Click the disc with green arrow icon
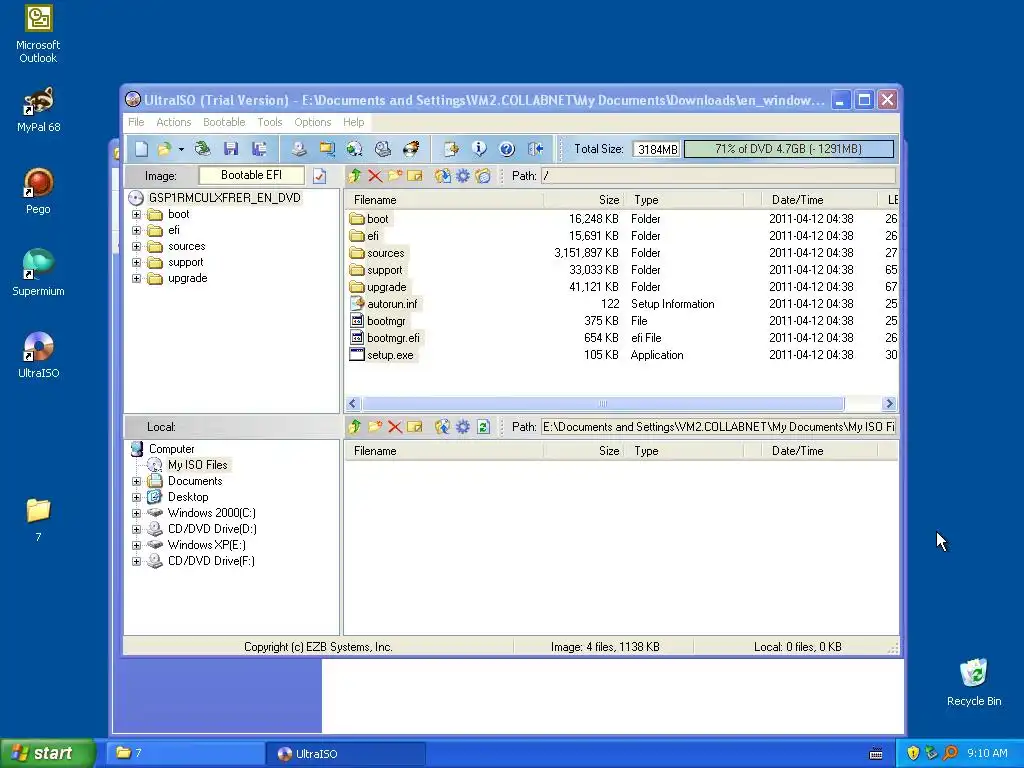 (x=355, y=149)
